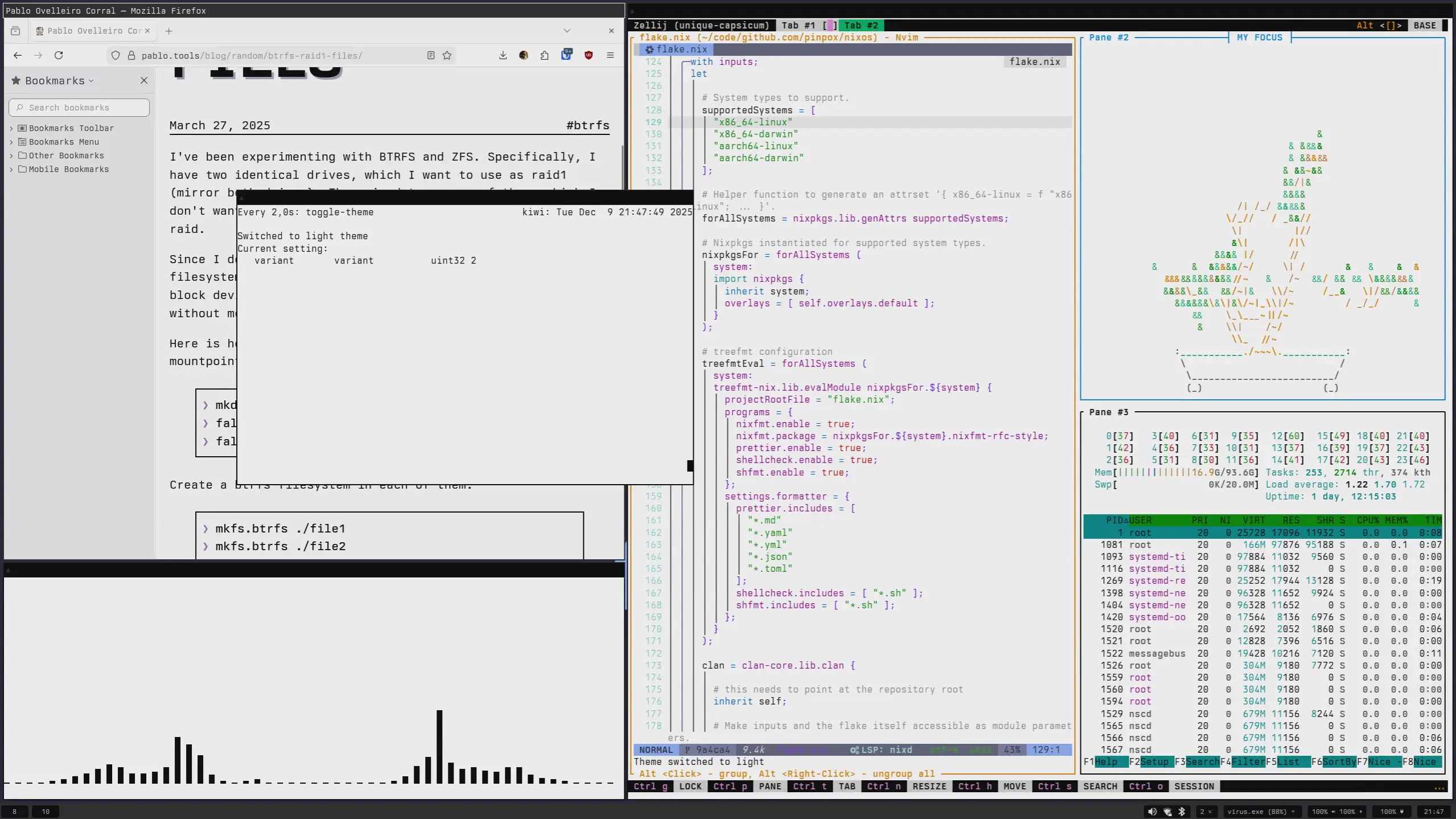Click the uBlock Origin toolbar icon

pyautogui.click(x=589, y=55)
